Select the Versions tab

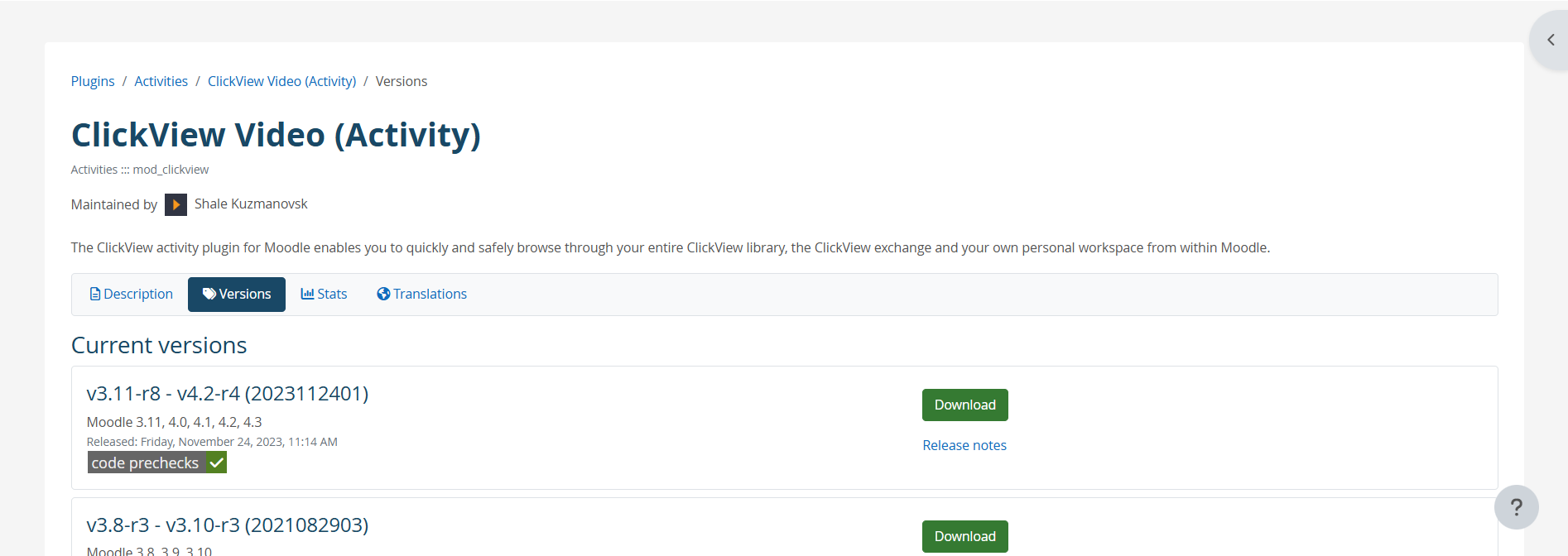coord(237,295)
